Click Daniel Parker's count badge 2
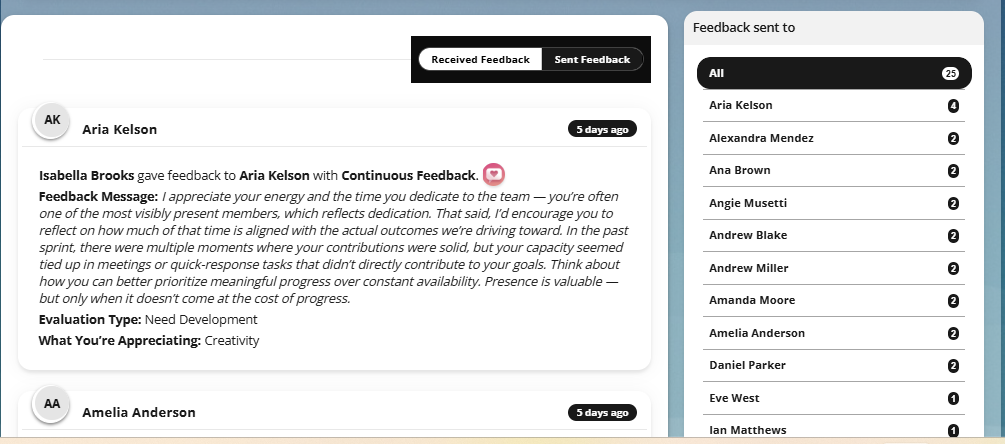Screen dimensions: 1005x444 click(953, 366)
